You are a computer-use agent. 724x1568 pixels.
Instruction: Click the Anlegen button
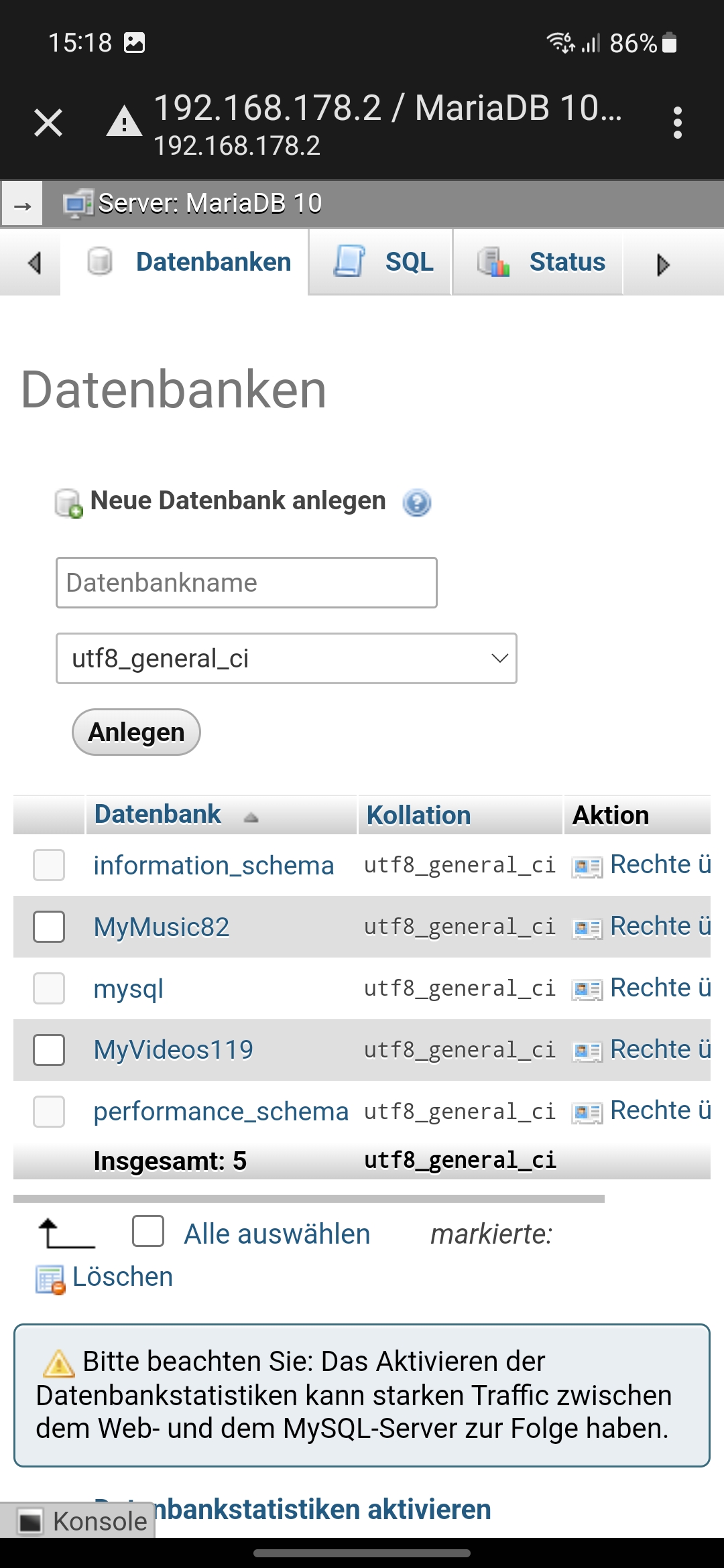point(136,732)
